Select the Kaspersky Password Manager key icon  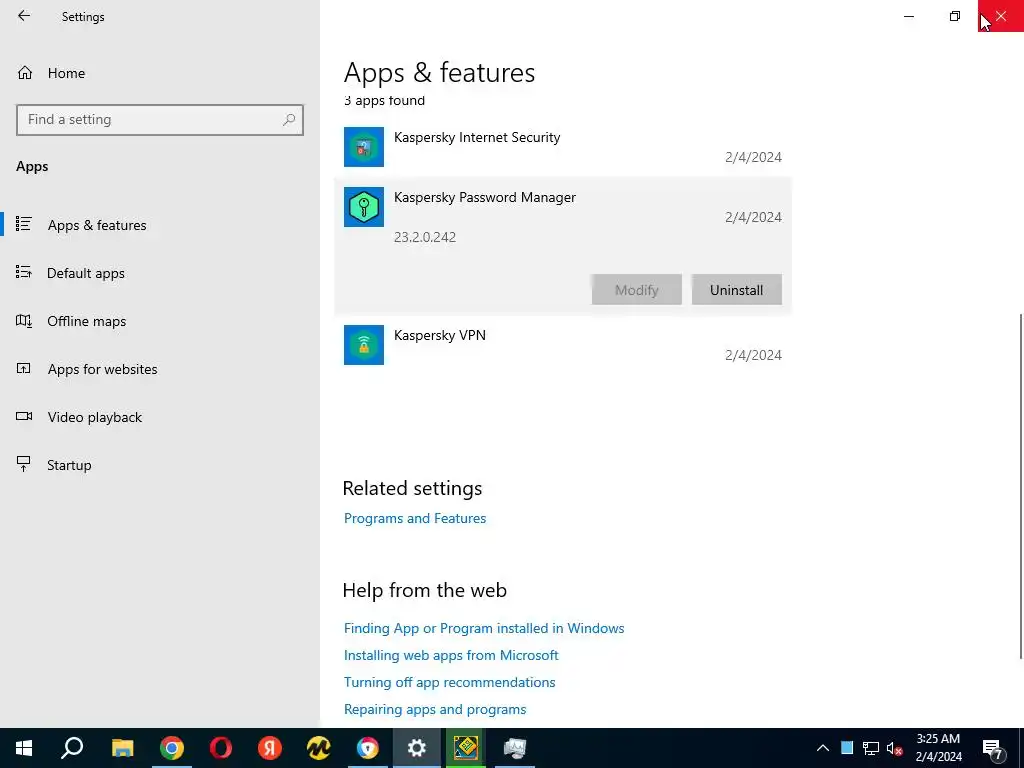pyautogui.click(x=364, y=207)
